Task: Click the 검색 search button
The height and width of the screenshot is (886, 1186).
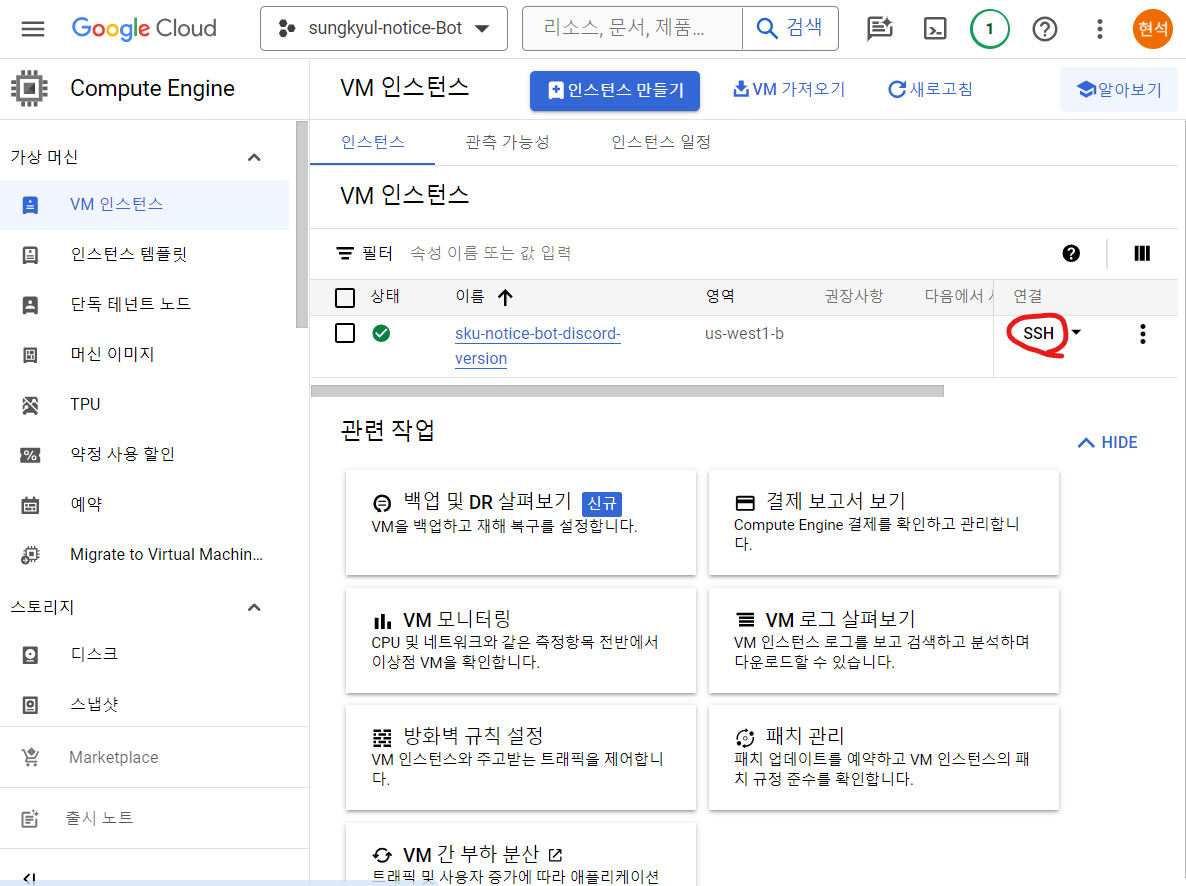Action: point(790,28)
